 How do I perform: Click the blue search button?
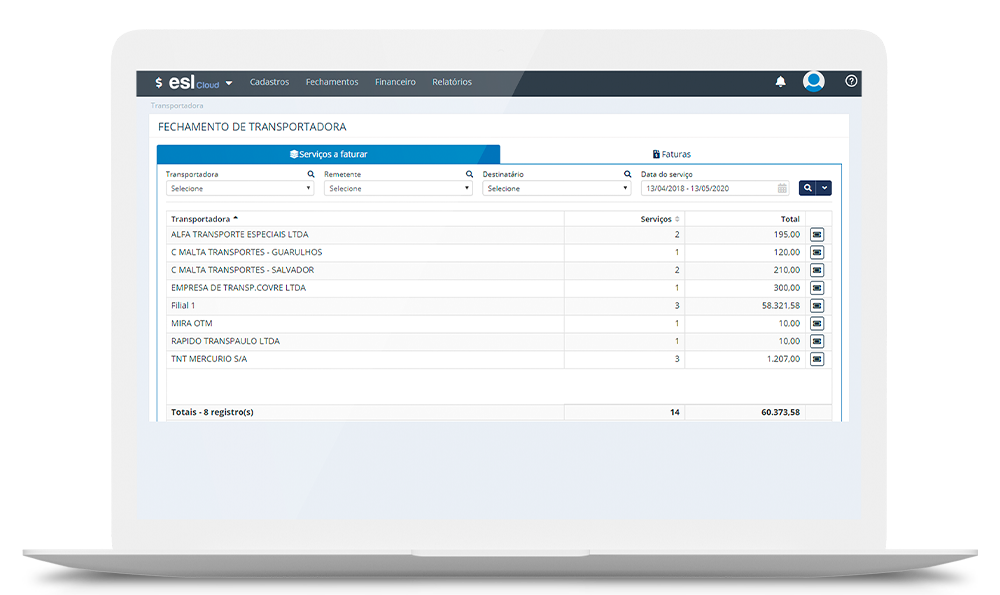[x=808, y=188]
